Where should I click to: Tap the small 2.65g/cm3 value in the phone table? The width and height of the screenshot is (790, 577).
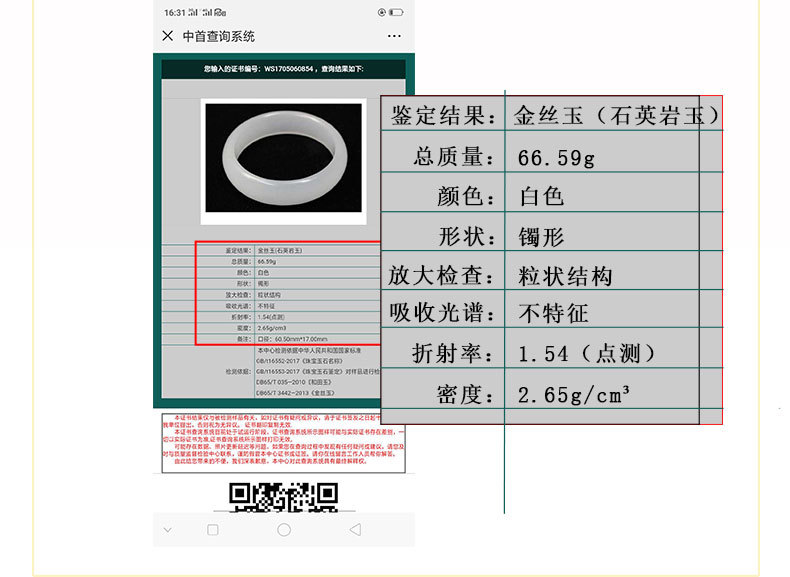click(272, 328)
